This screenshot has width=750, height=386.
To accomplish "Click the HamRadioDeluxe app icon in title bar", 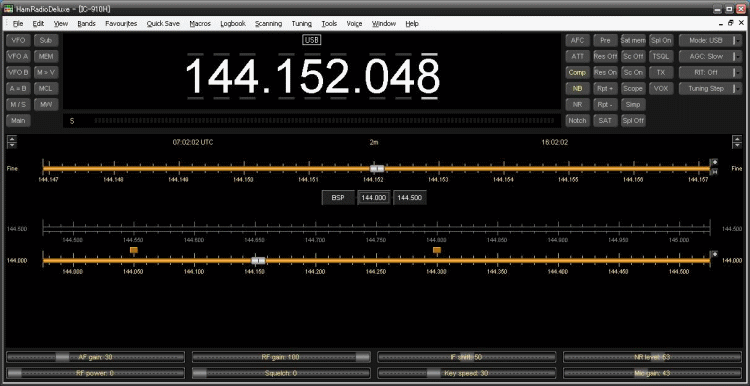I will tap(9, 9).
